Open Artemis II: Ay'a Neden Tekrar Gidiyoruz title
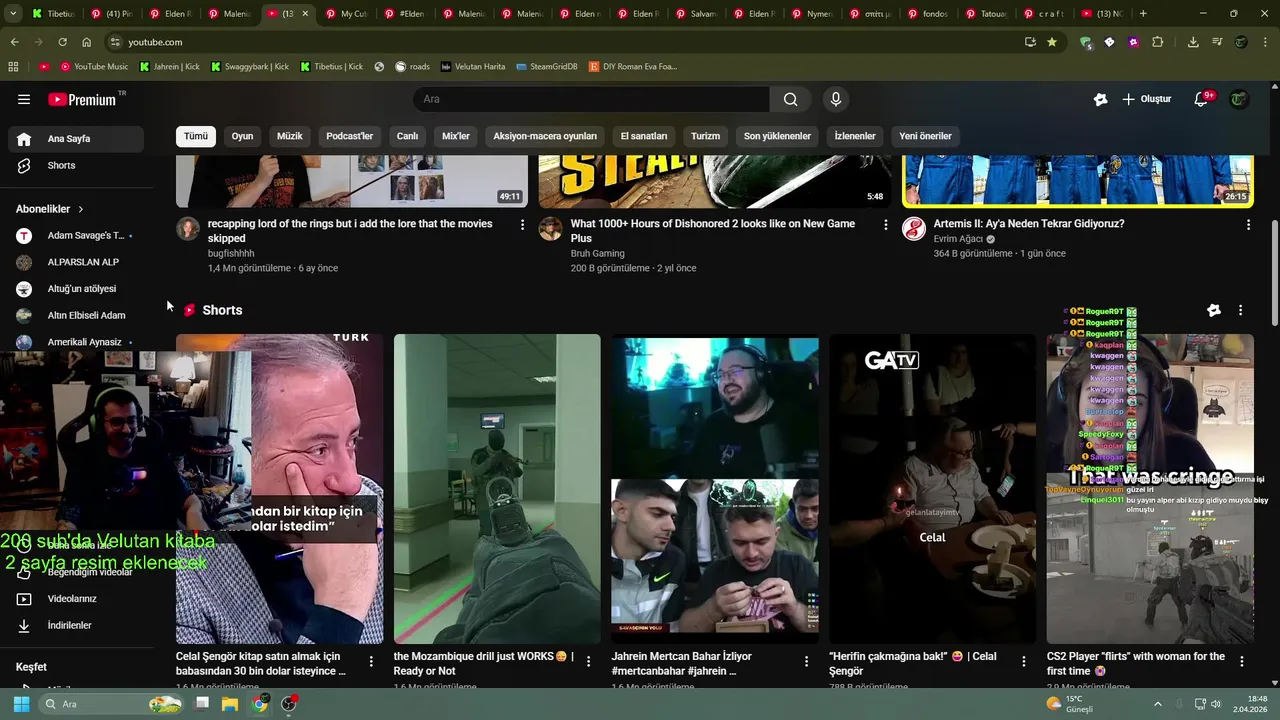 point(1029,224)
